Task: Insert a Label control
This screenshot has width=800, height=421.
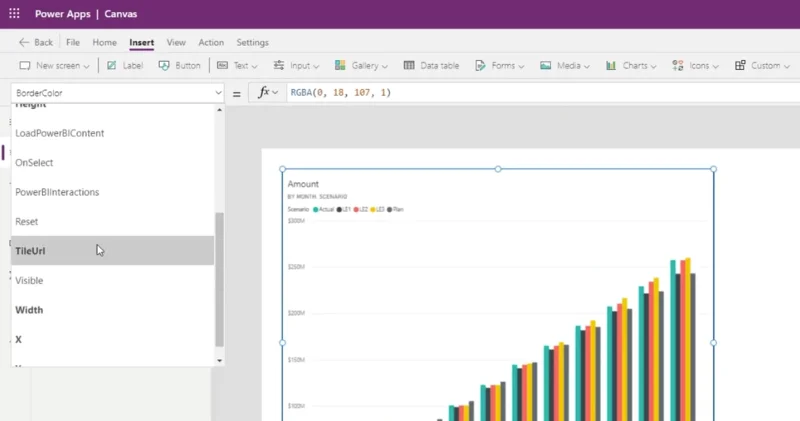Action: [125, 65]
